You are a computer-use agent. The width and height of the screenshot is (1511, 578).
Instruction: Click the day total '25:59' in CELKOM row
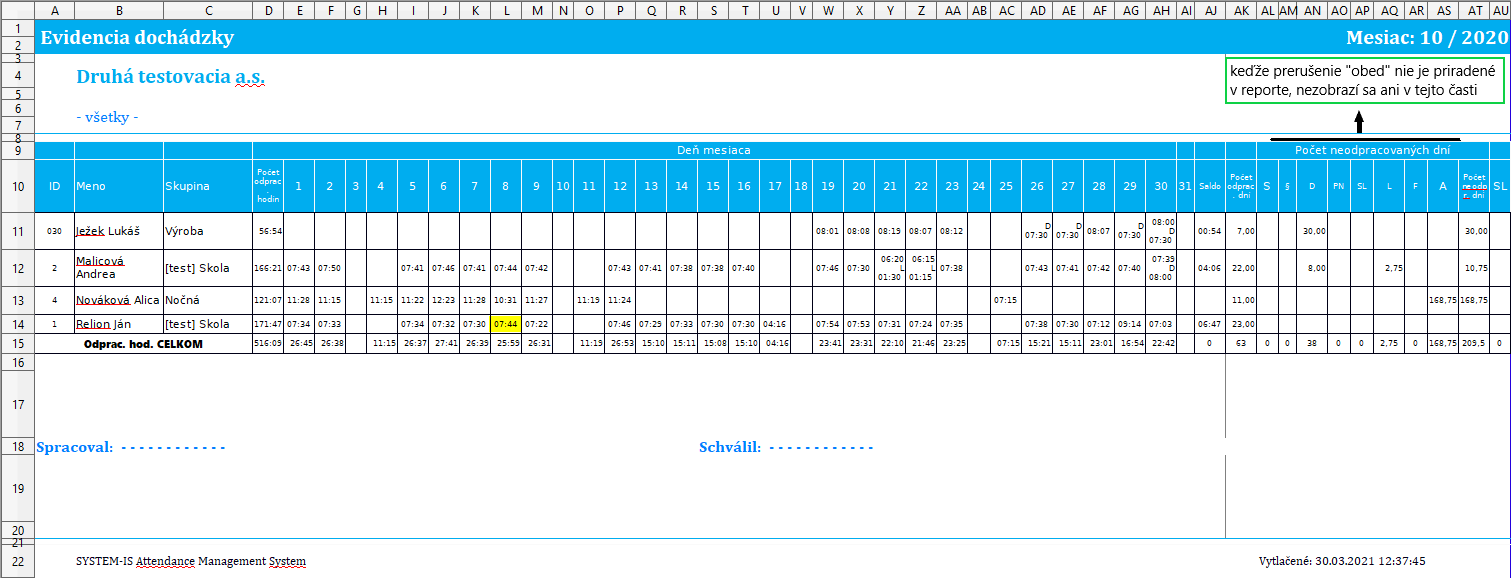click(506, 343)
